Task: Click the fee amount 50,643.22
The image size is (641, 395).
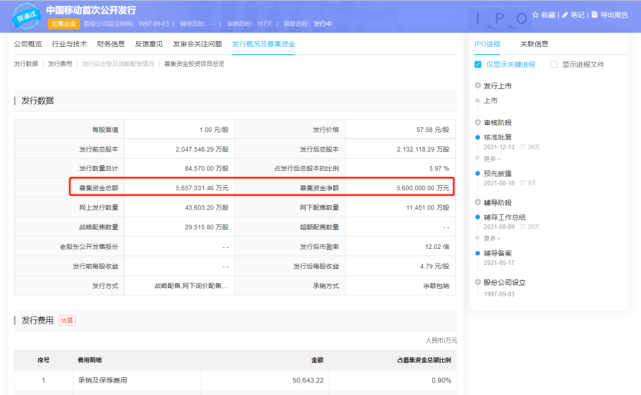Action: (308, 380)
